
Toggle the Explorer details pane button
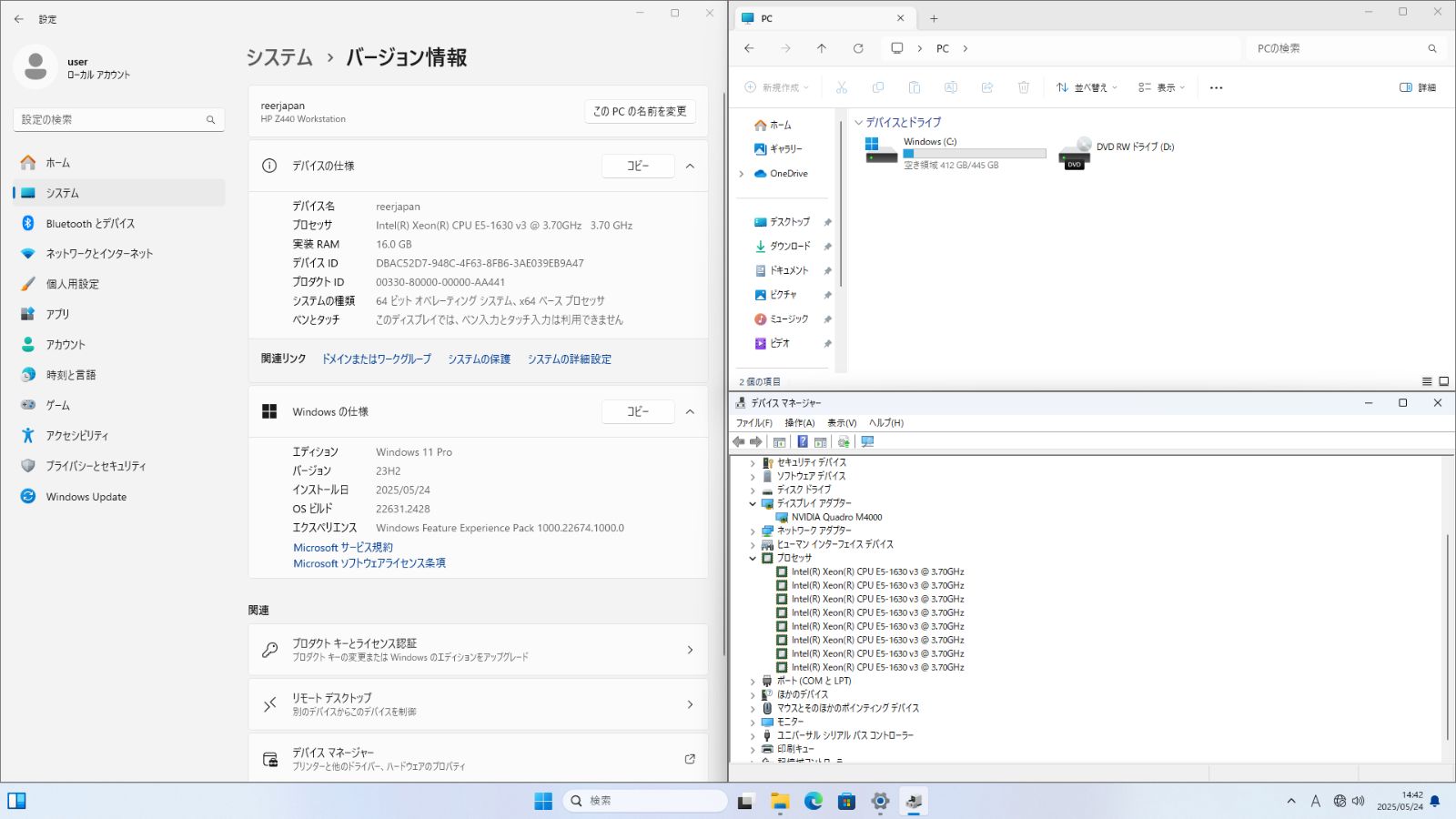click(x=1418, y=87)
